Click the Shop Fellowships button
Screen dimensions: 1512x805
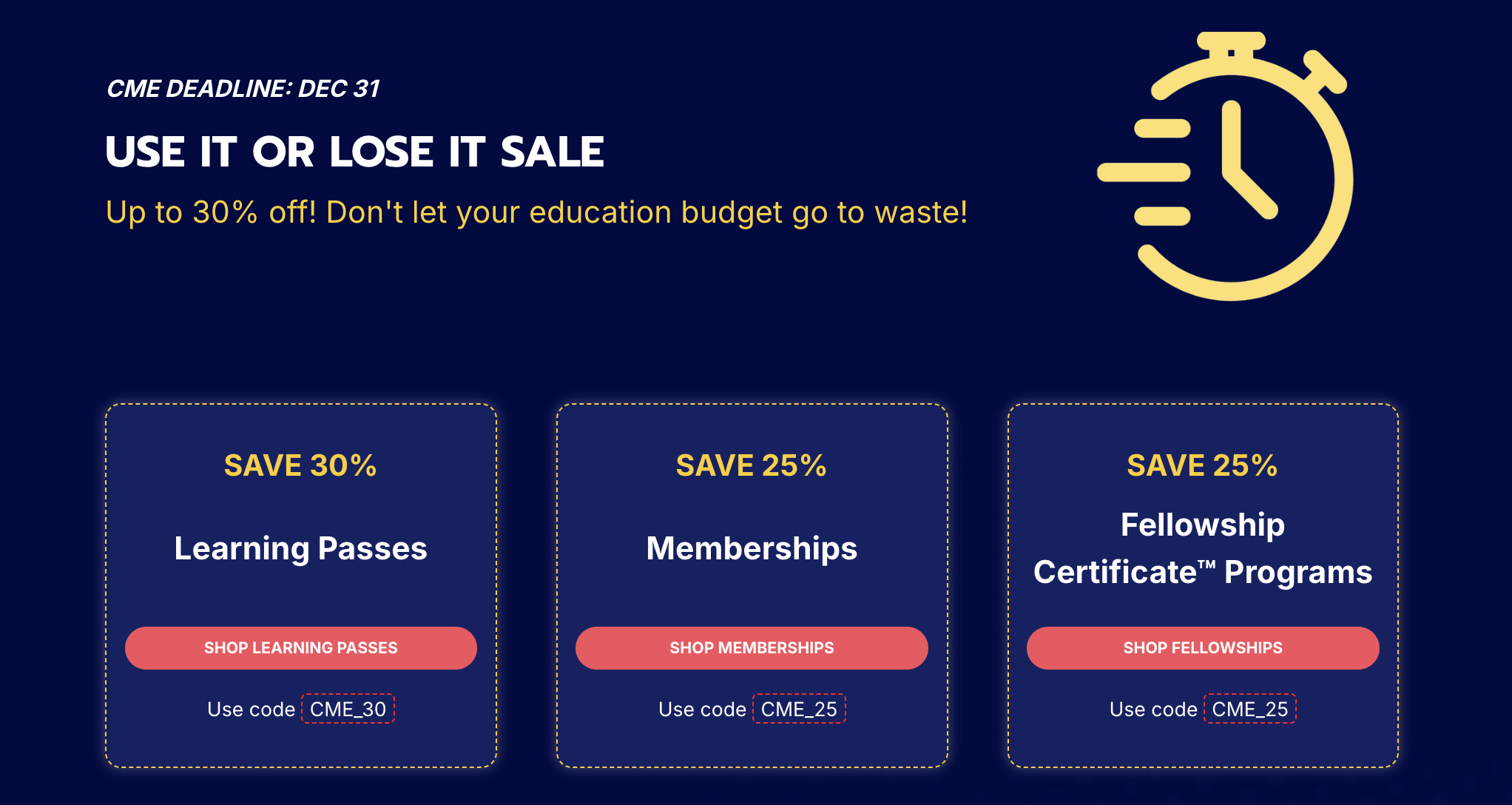[x=1203, y=648]
